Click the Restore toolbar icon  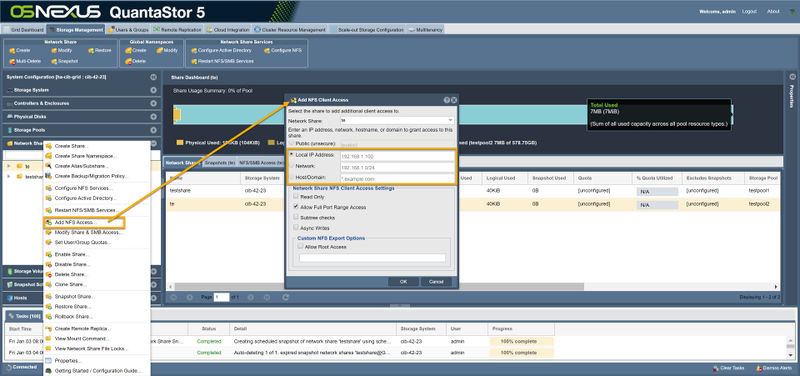91,51
